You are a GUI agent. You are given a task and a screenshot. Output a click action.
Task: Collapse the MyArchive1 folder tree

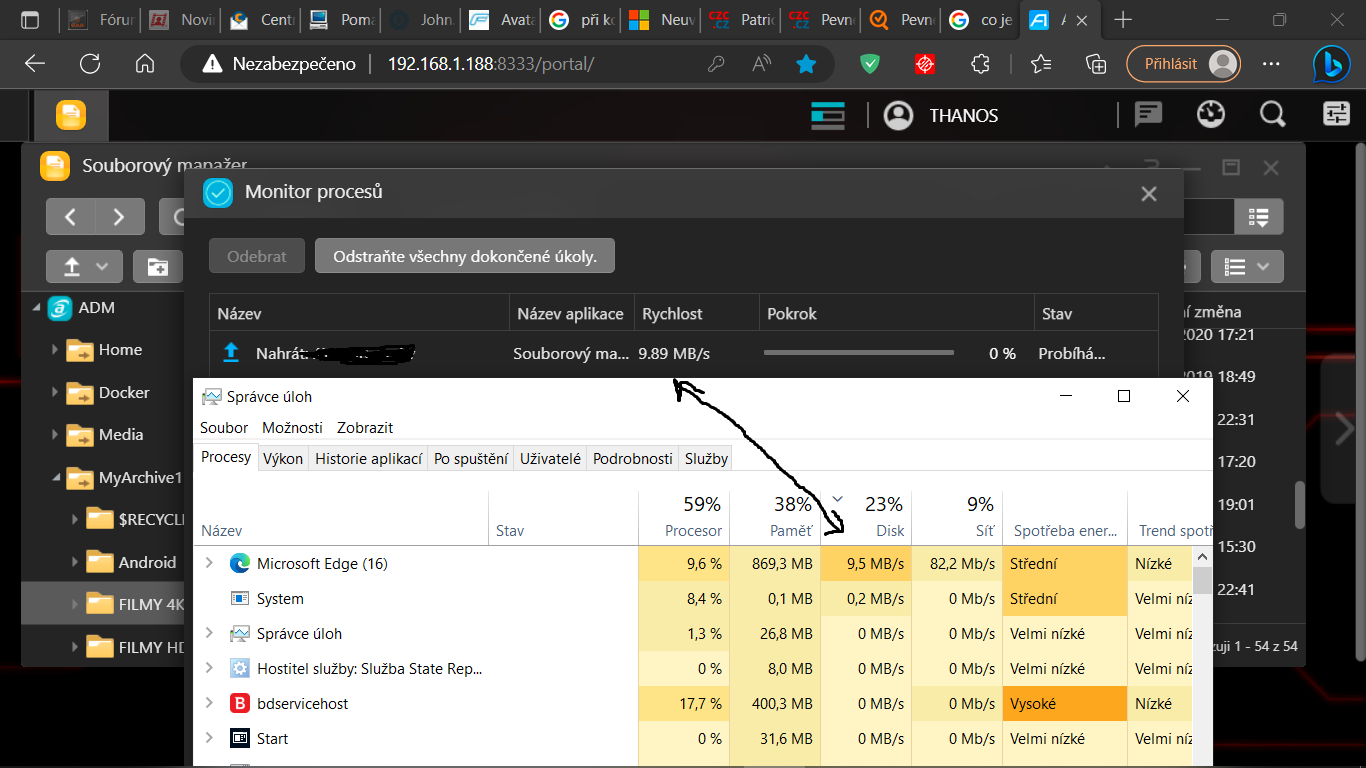click(x=55, y=478)
